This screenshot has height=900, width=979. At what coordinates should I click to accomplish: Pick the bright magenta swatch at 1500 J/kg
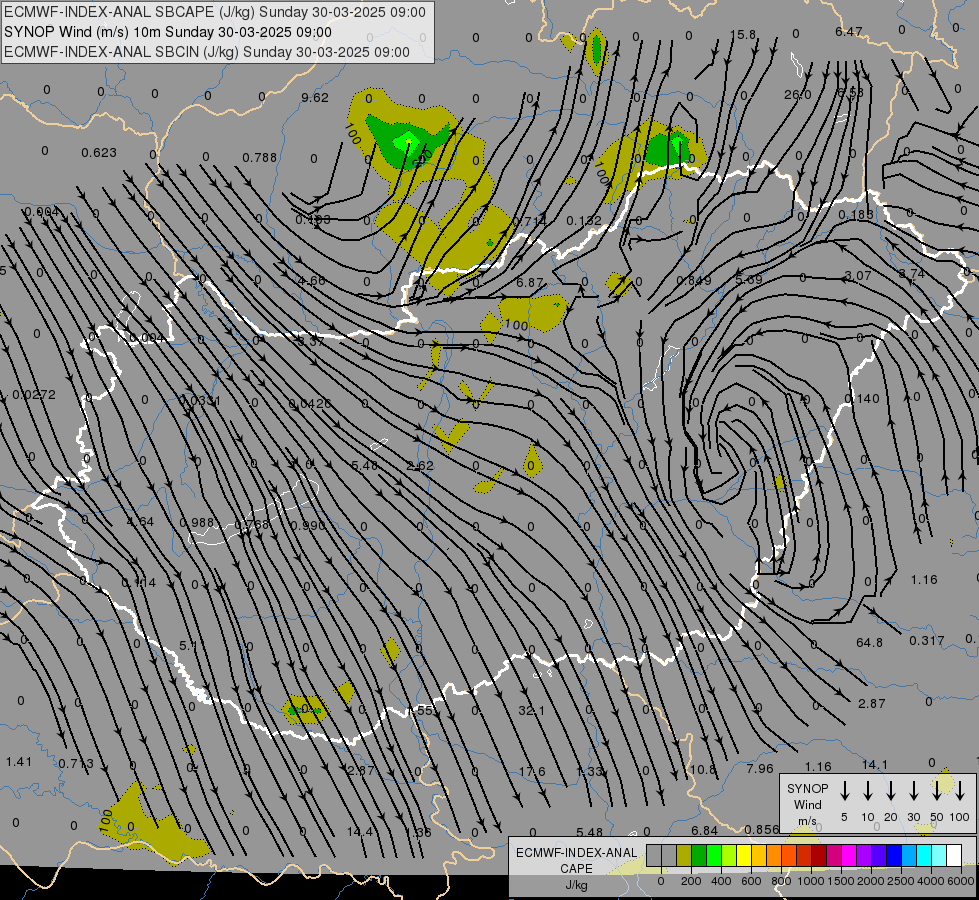coord(850,856)
